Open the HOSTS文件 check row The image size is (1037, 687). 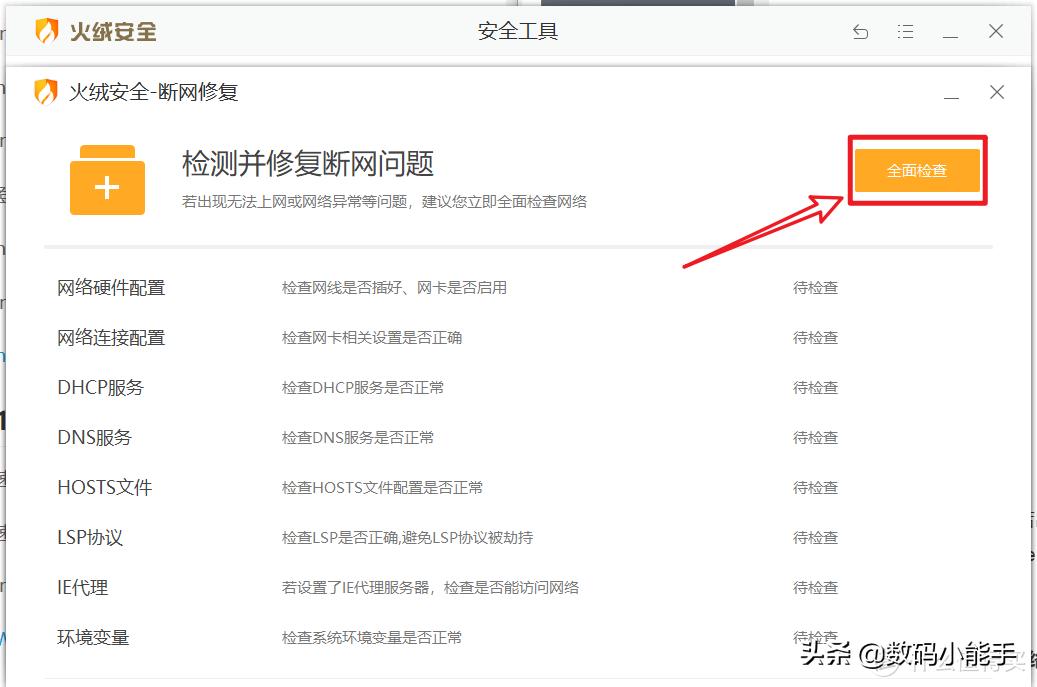point(104,487)
